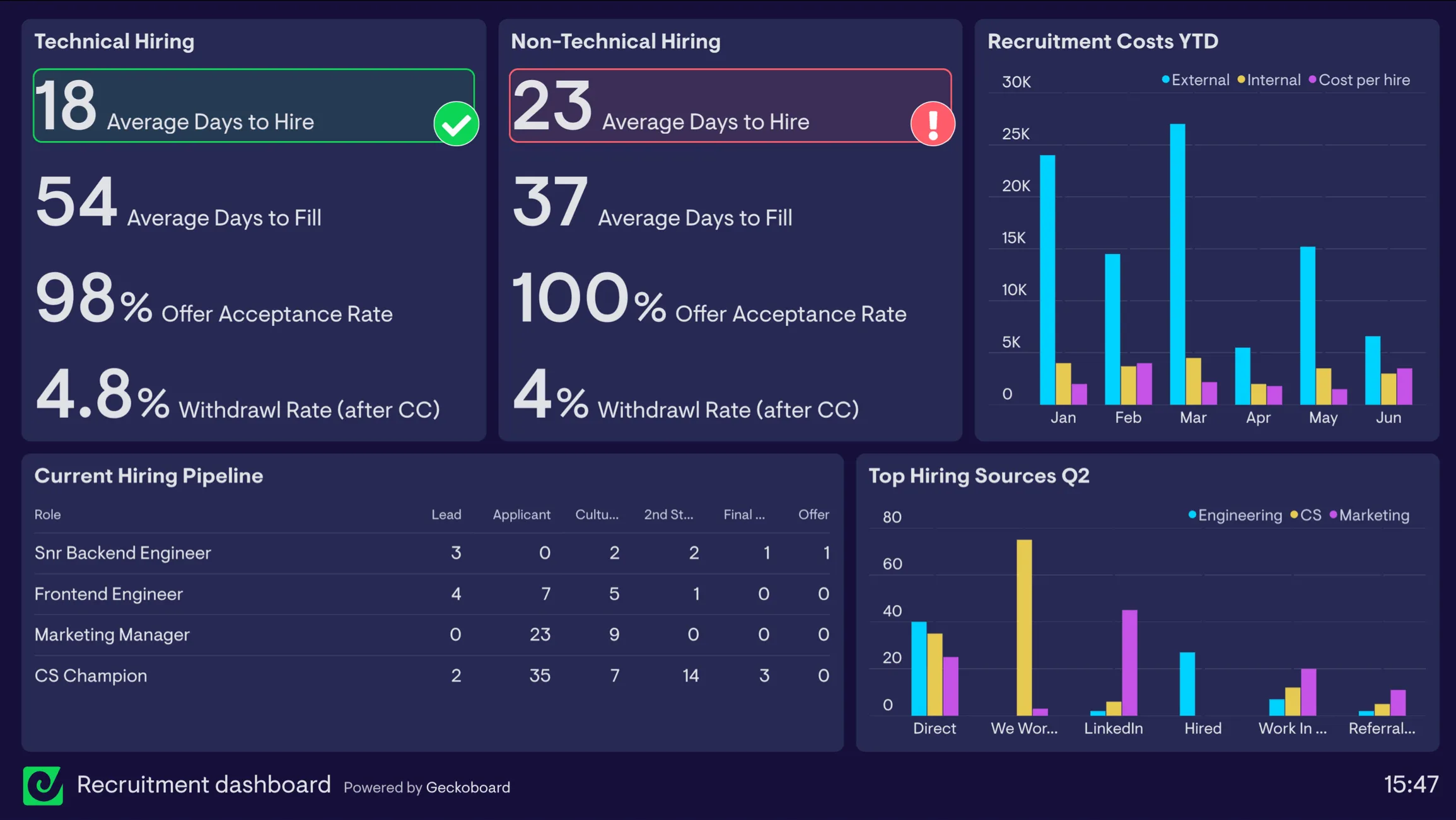Open the Powered by Geckoboard link
Viewport: 1456px width, 820px height.
tap(426, 787)
